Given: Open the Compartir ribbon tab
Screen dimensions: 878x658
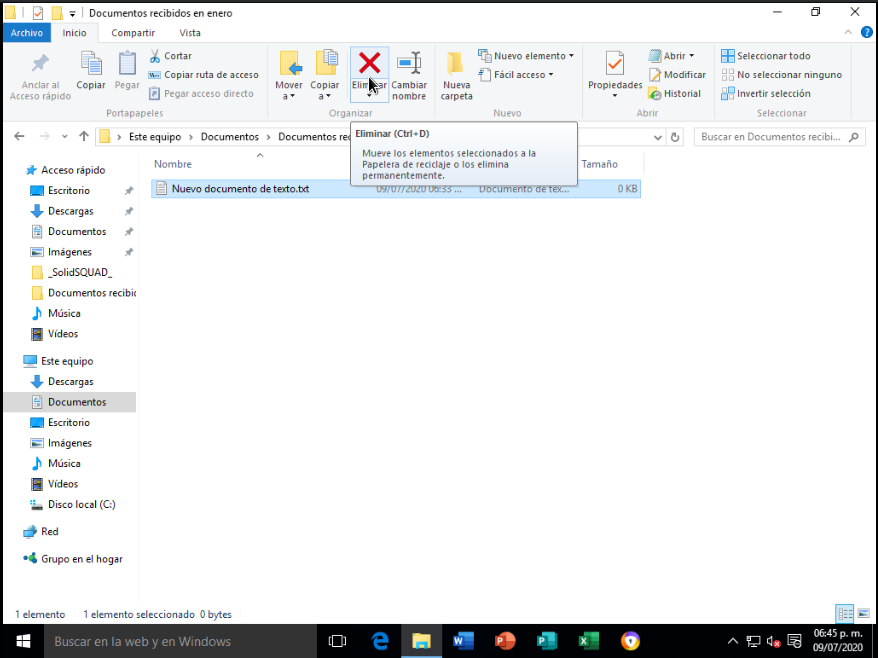Looking at the screenshot, I should [x=132, y=32].
